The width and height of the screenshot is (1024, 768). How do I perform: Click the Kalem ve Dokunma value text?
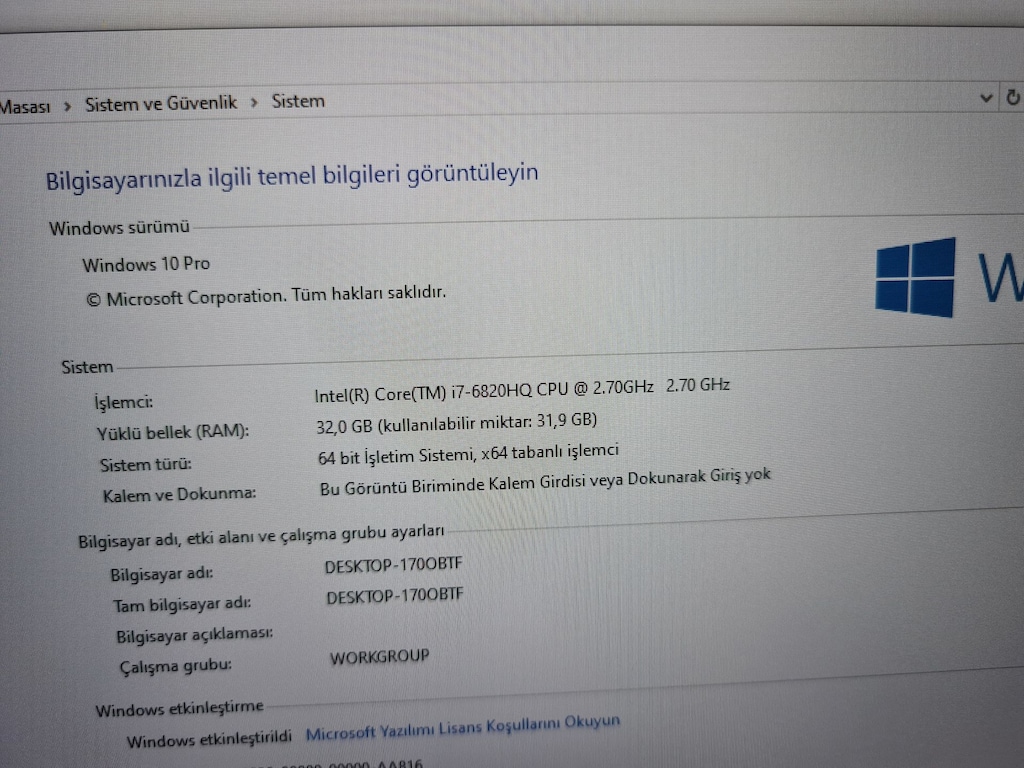pyautogui.click(x=545, y=482)
